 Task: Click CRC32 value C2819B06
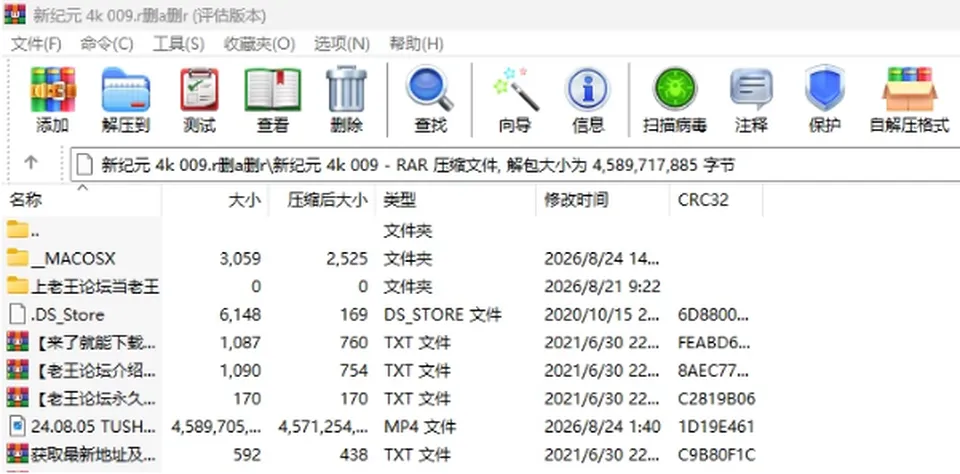tap(716, 399)
